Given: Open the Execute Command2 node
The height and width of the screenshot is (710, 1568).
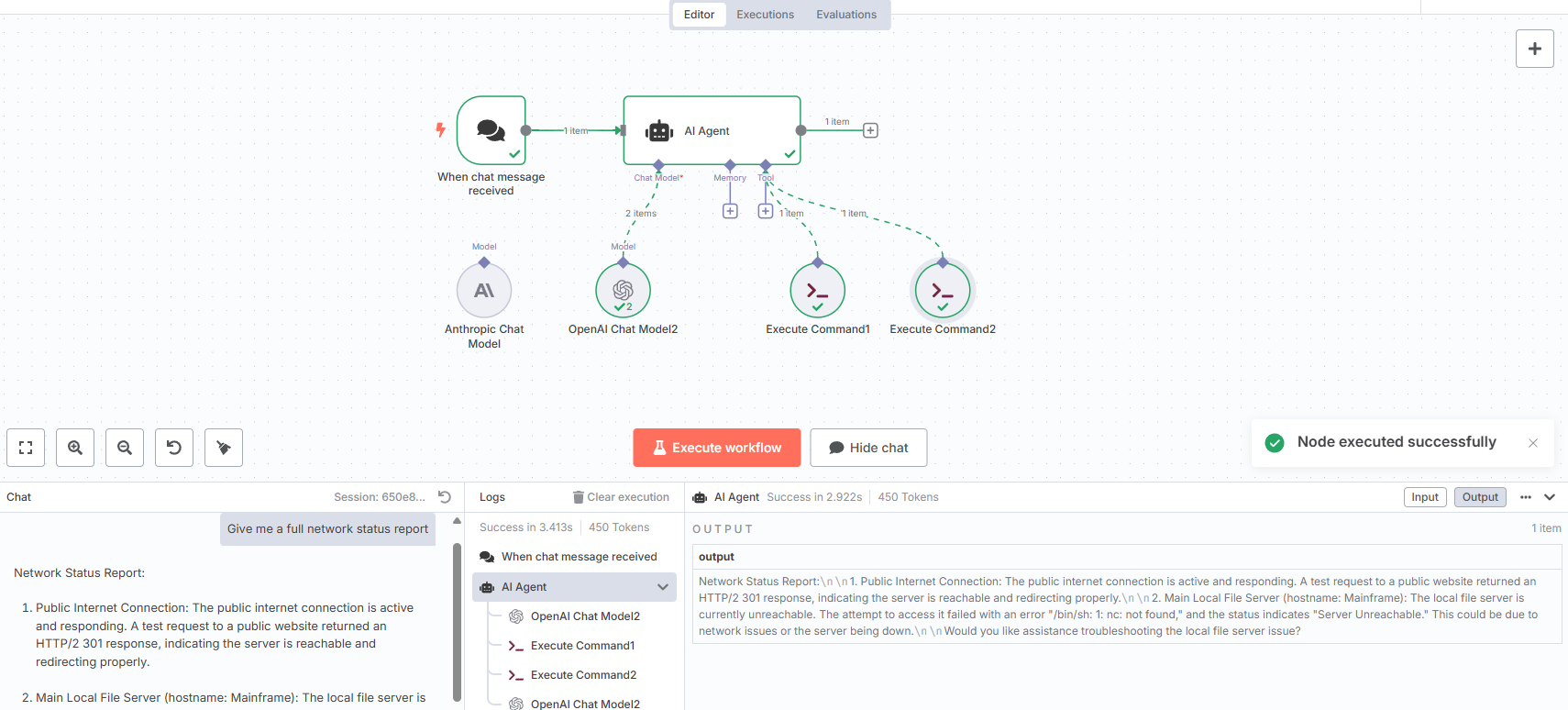Looking at the screenshot, I should pos(943,290).
